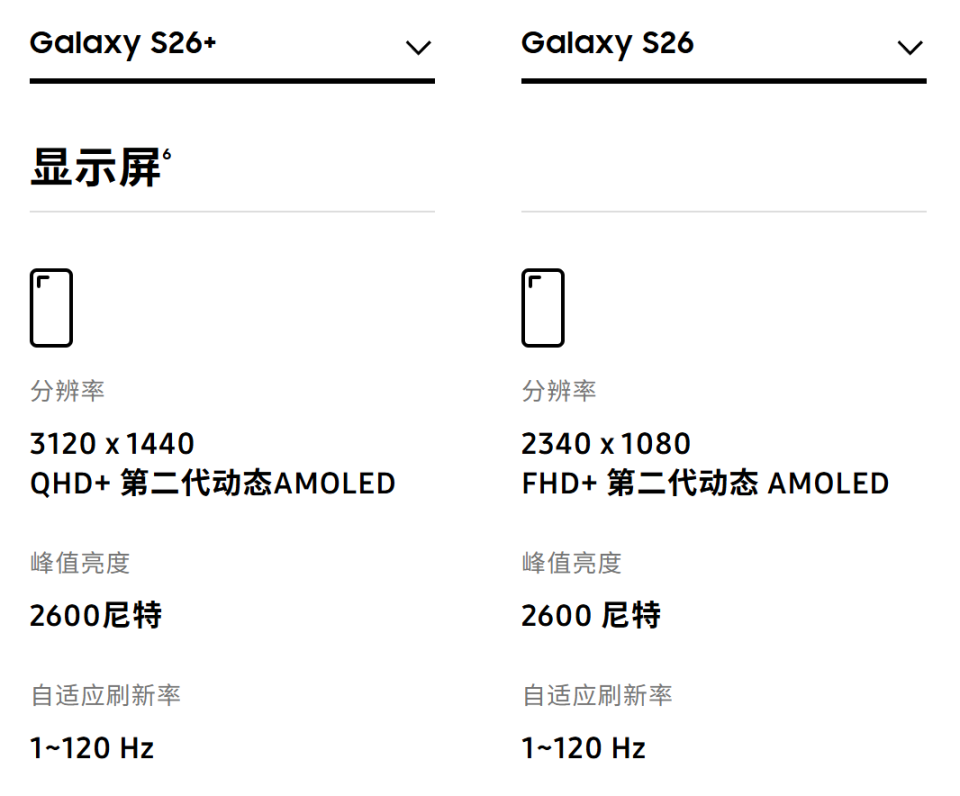Click the 3120 x 1440 resolution value
The image size is (960, 796).
coord(112,443)
